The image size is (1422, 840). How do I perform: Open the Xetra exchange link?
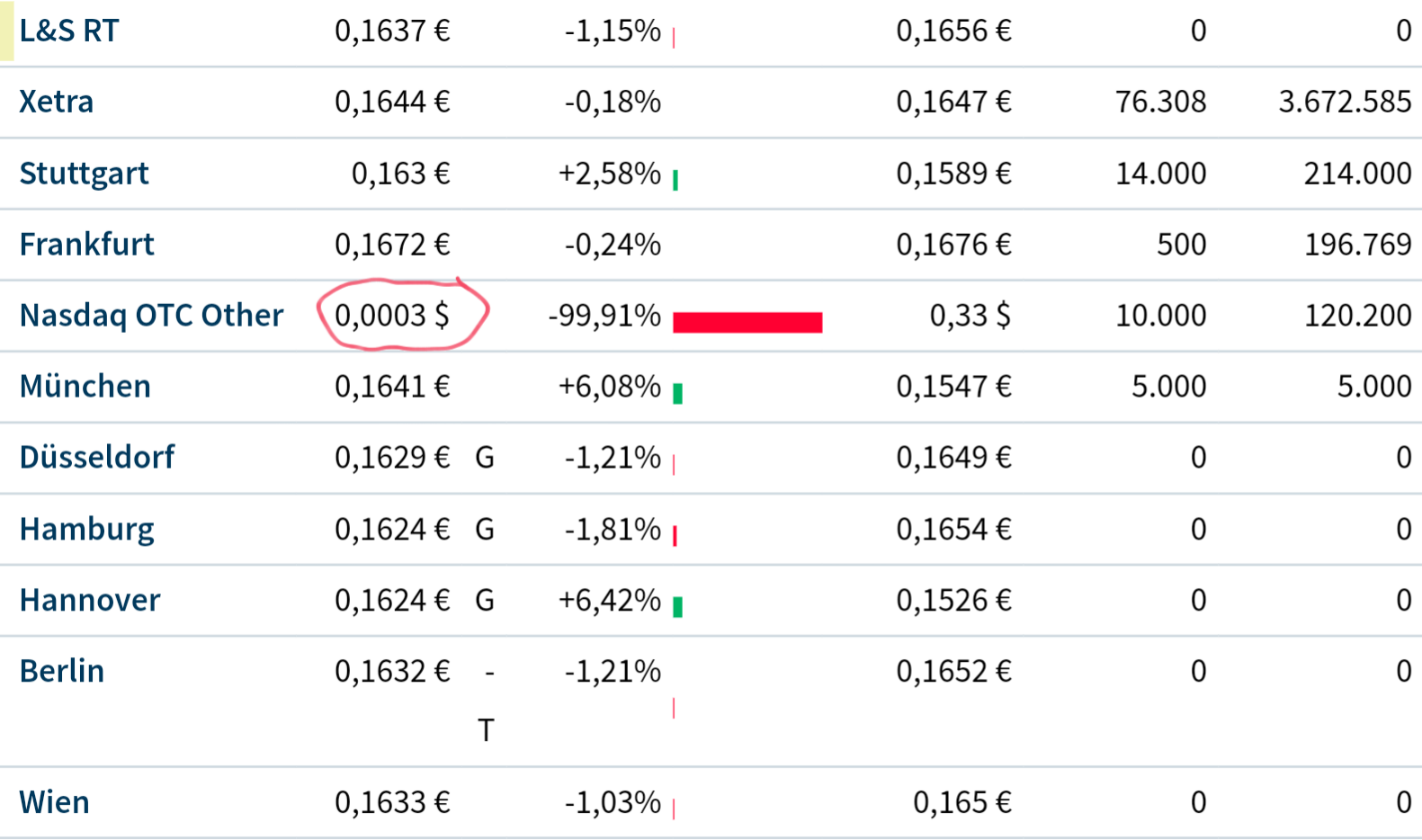click(56, 102)
